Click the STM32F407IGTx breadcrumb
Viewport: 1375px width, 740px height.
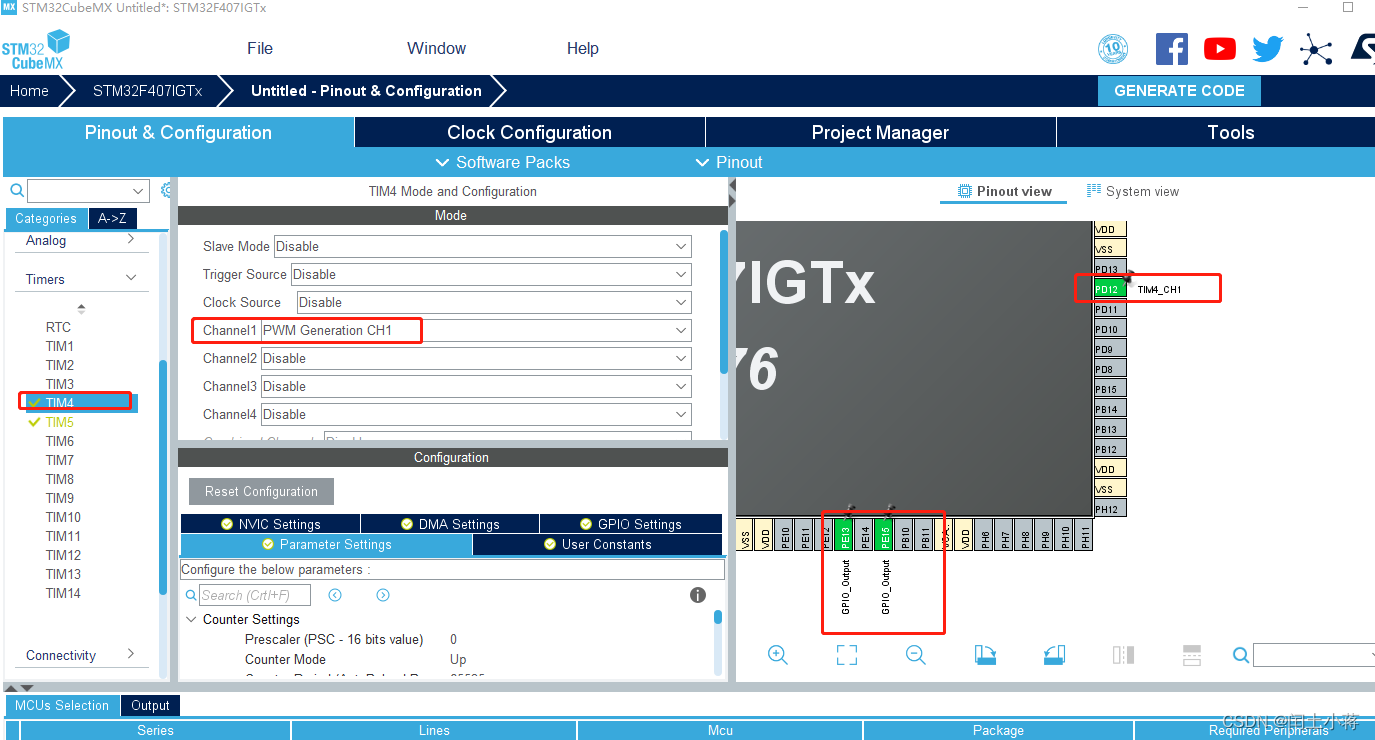click(147, 90)
